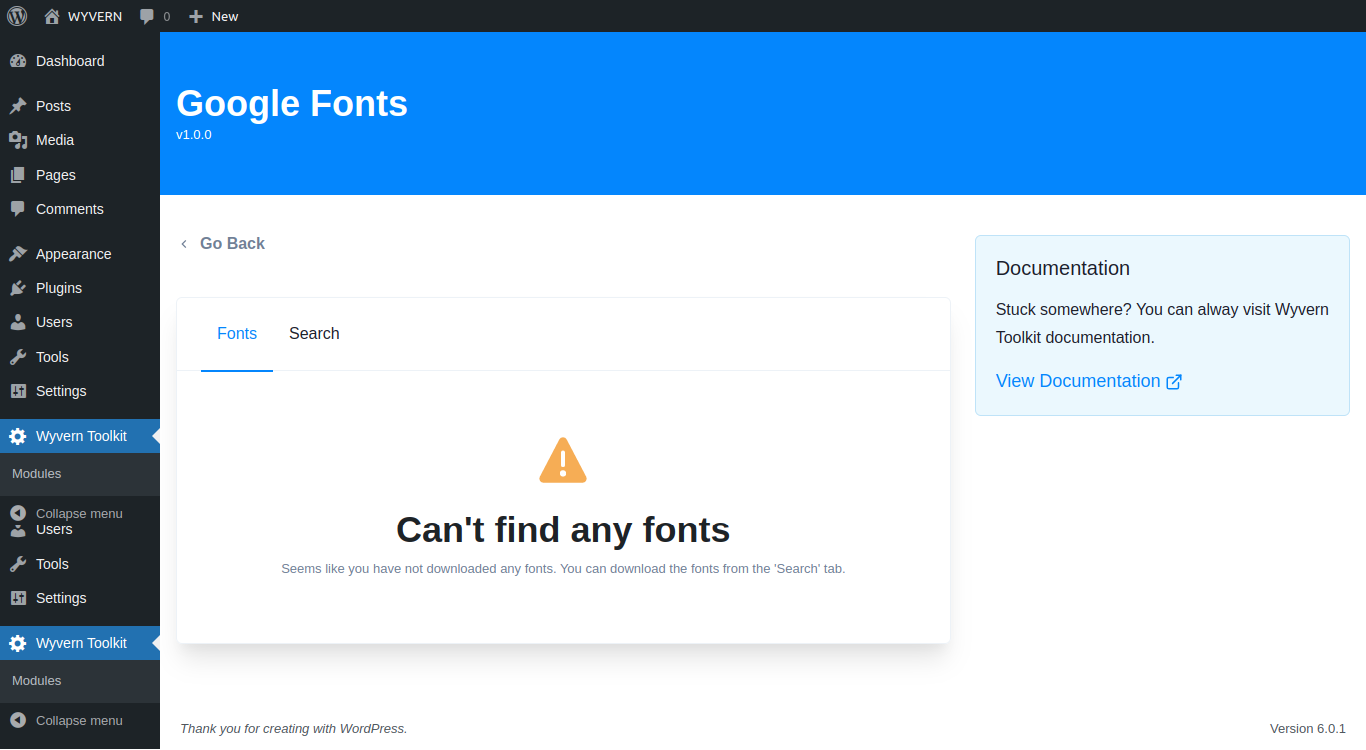Click the v1.0.0 version label
Screen dimensions: 1366x750
pyautogui.click(x=194, y=134)
